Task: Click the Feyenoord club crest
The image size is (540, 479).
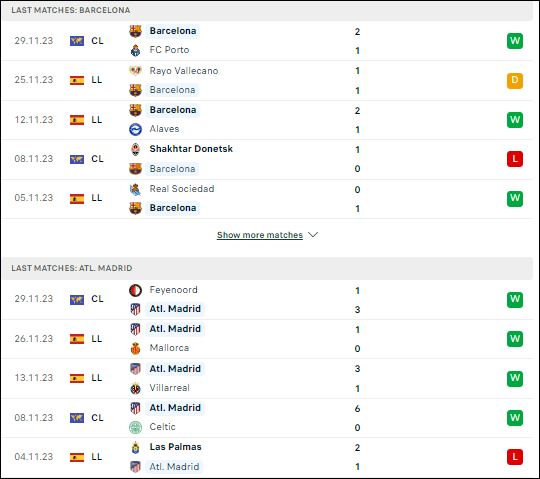Action: point(135,290)
